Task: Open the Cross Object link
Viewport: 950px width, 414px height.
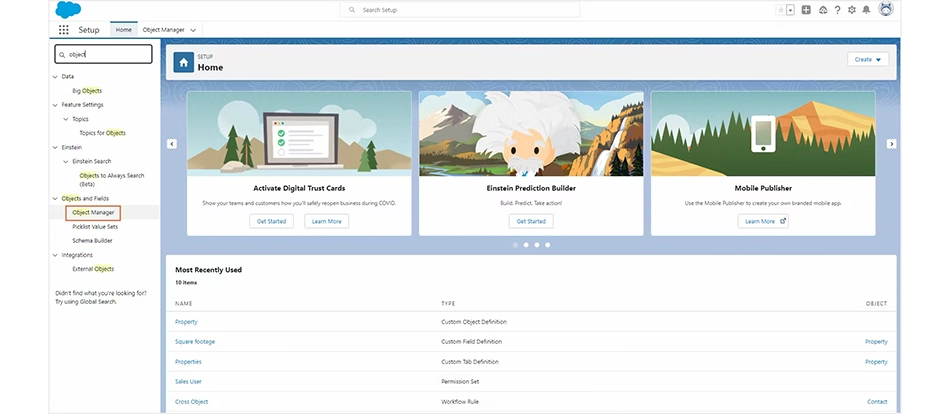Action: [191, 402]
